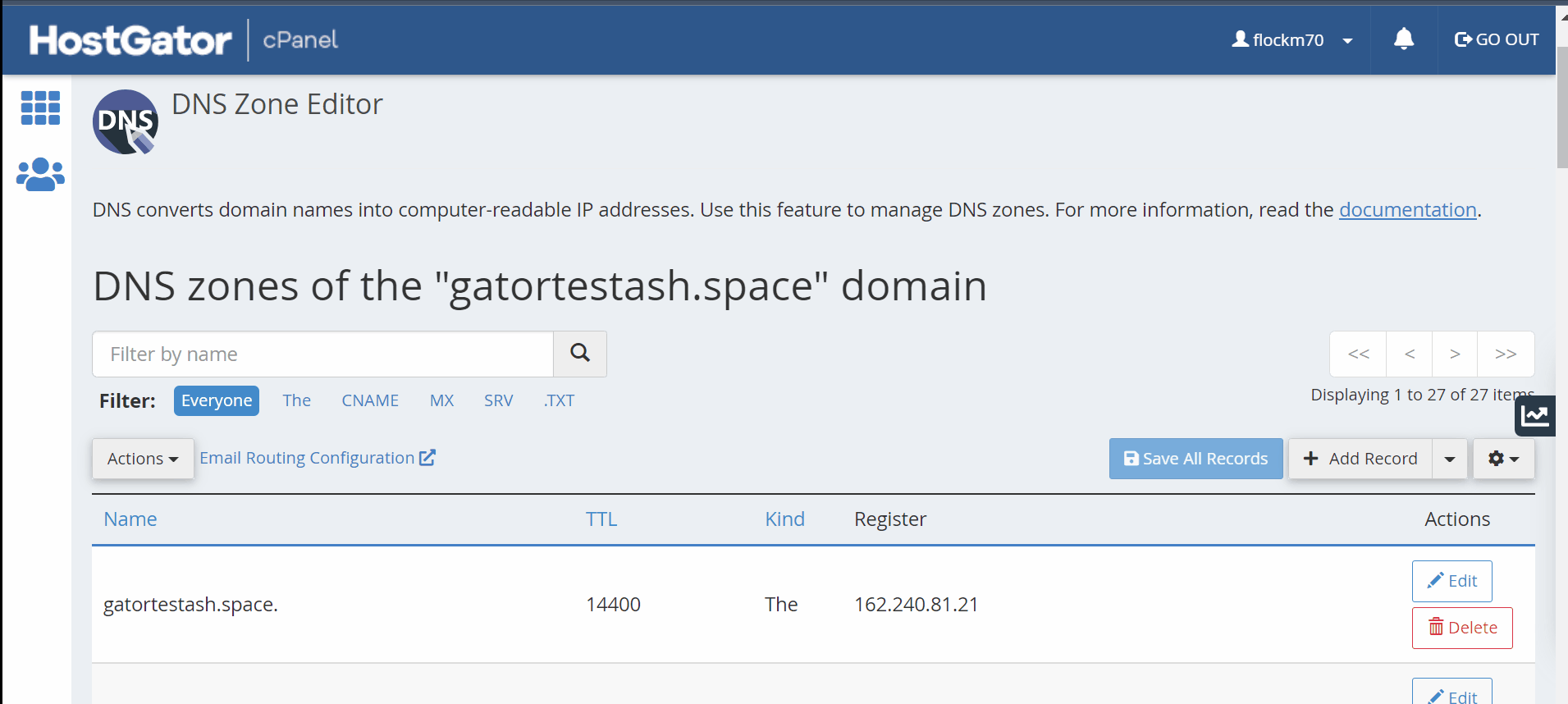Image resolution: width=1568 pixels, height=704 pixels.
Task: Open the cPanel apps grid icon
Action: (40, 107)
